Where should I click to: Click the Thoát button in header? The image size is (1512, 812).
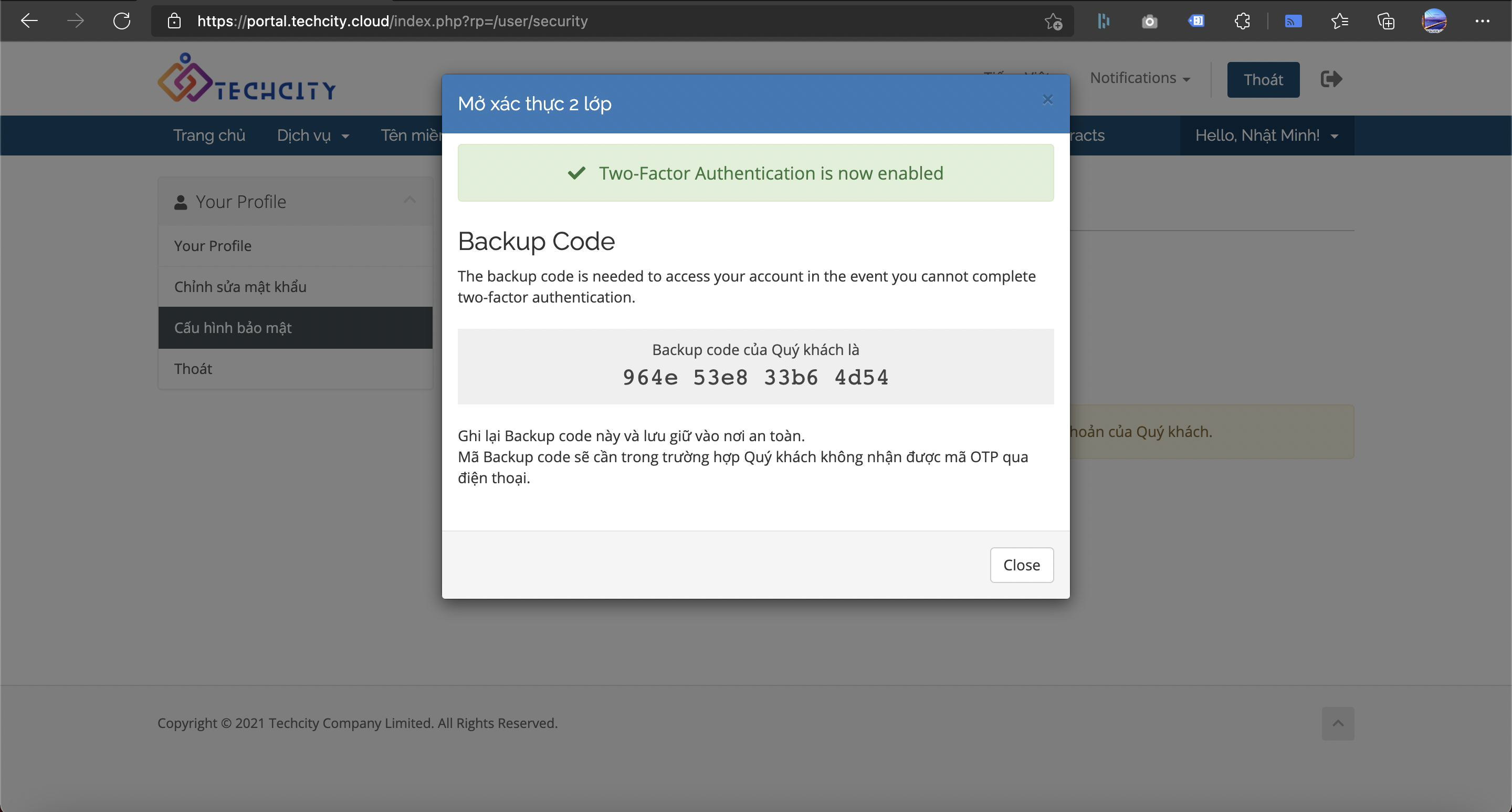point(1263,80)
